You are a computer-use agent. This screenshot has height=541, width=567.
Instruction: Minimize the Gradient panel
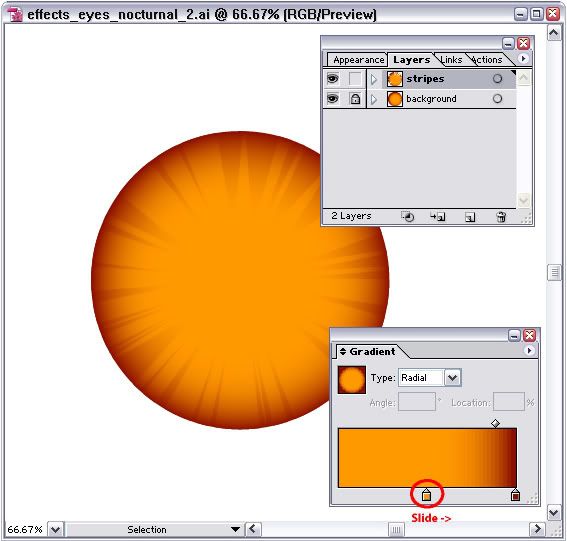[x=514, y=335]
